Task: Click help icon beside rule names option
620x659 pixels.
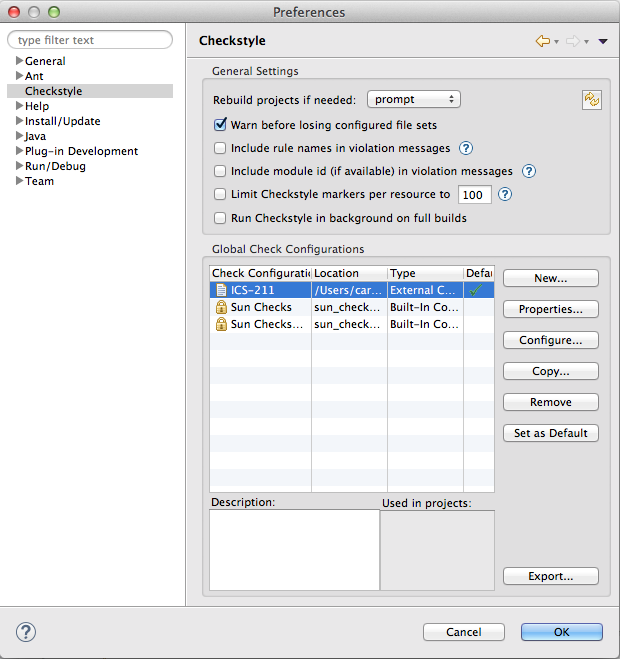Action: coord(465,148)
